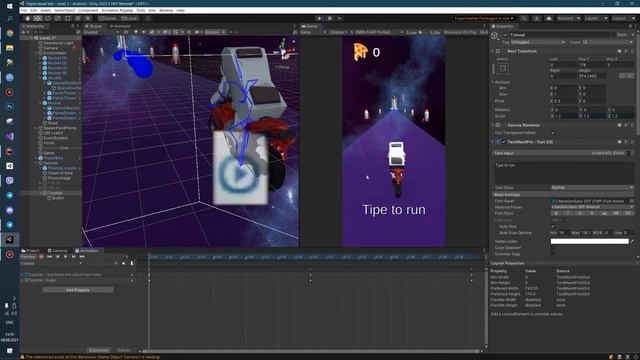Collapse the Level_1 scene in the Hierarchy

(31, 38)
